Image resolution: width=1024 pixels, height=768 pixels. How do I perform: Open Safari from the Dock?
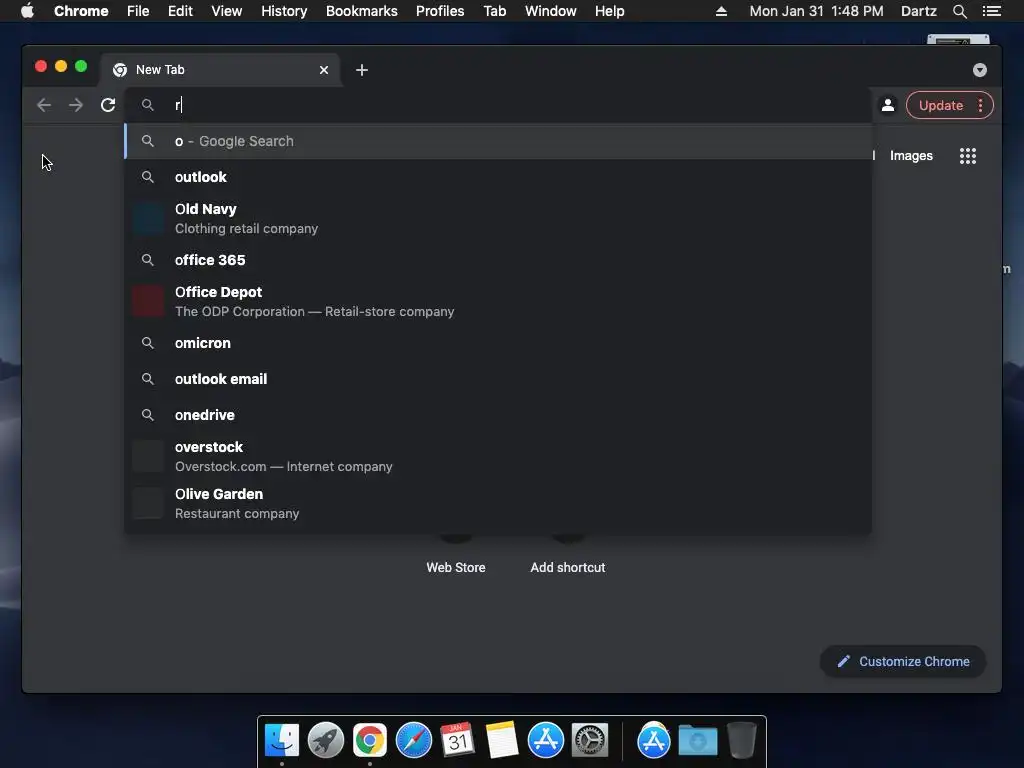(413, 741)
